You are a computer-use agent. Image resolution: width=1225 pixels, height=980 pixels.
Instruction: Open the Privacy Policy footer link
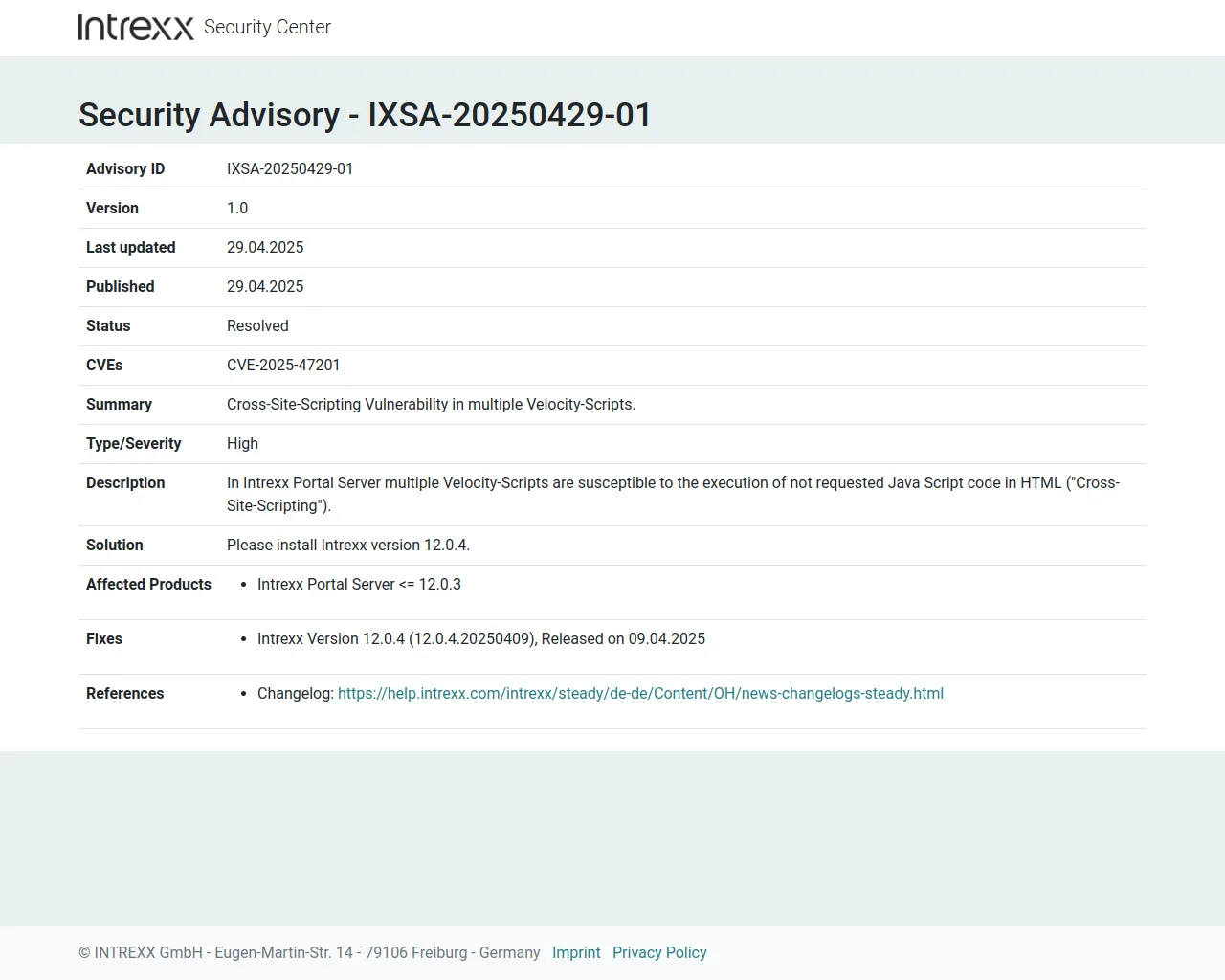tap(659, 952)
